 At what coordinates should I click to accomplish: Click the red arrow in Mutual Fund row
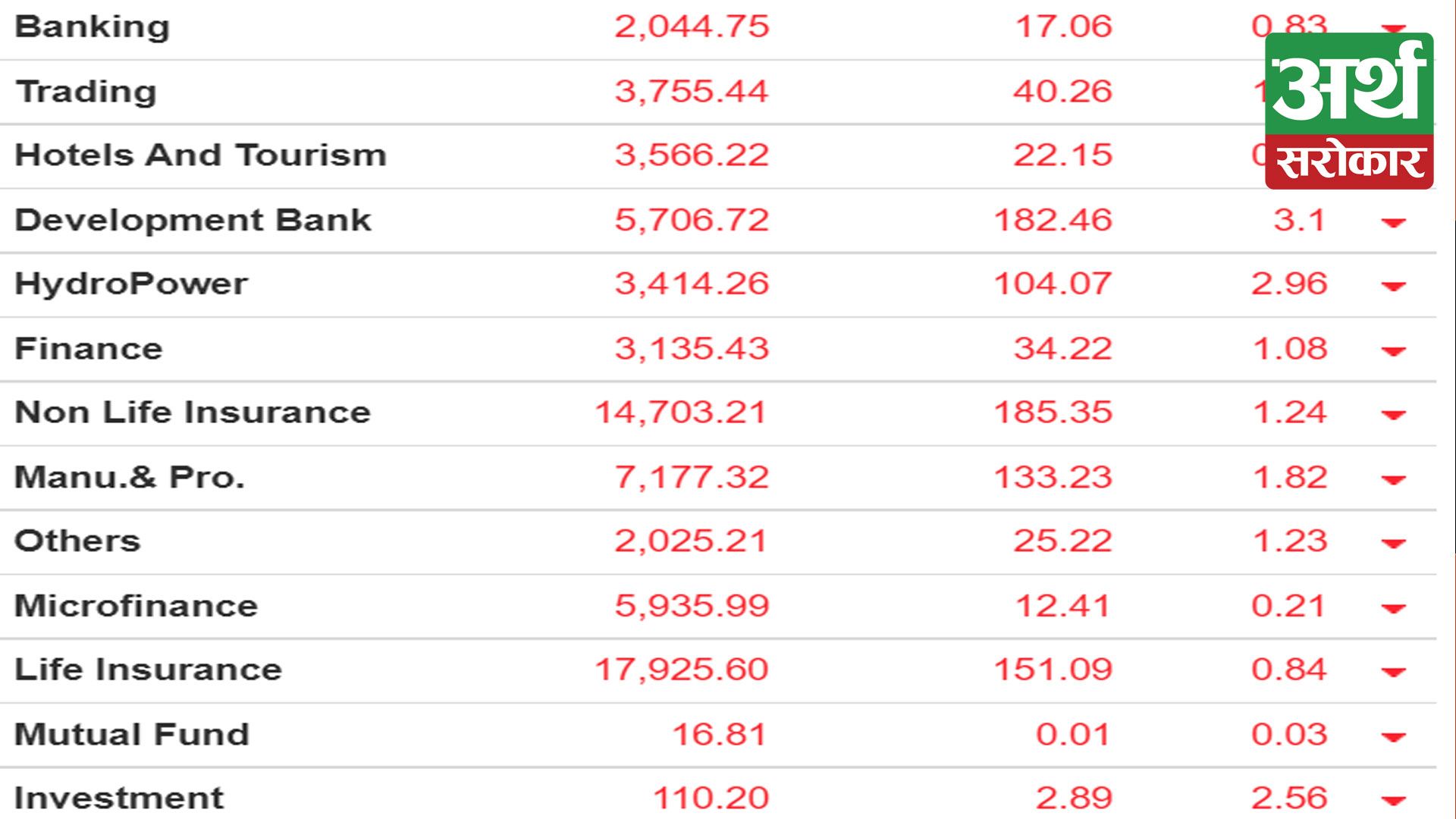(x=1394, y=736)
